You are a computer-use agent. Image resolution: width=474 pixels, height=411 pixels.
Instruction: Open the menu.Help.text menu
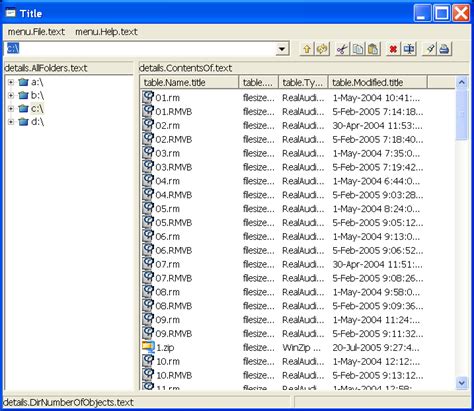[106, 32]
